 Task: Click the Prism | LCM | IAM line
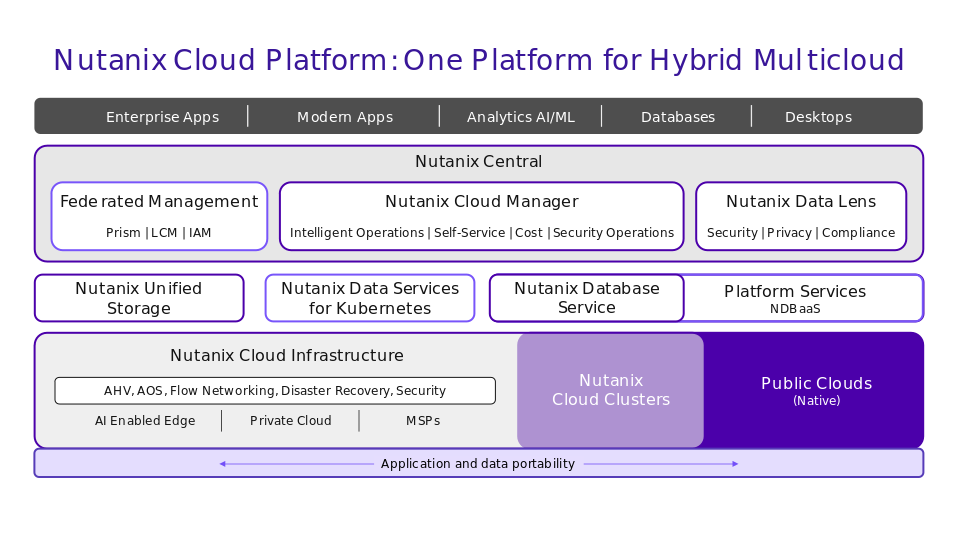pos(159,233)
